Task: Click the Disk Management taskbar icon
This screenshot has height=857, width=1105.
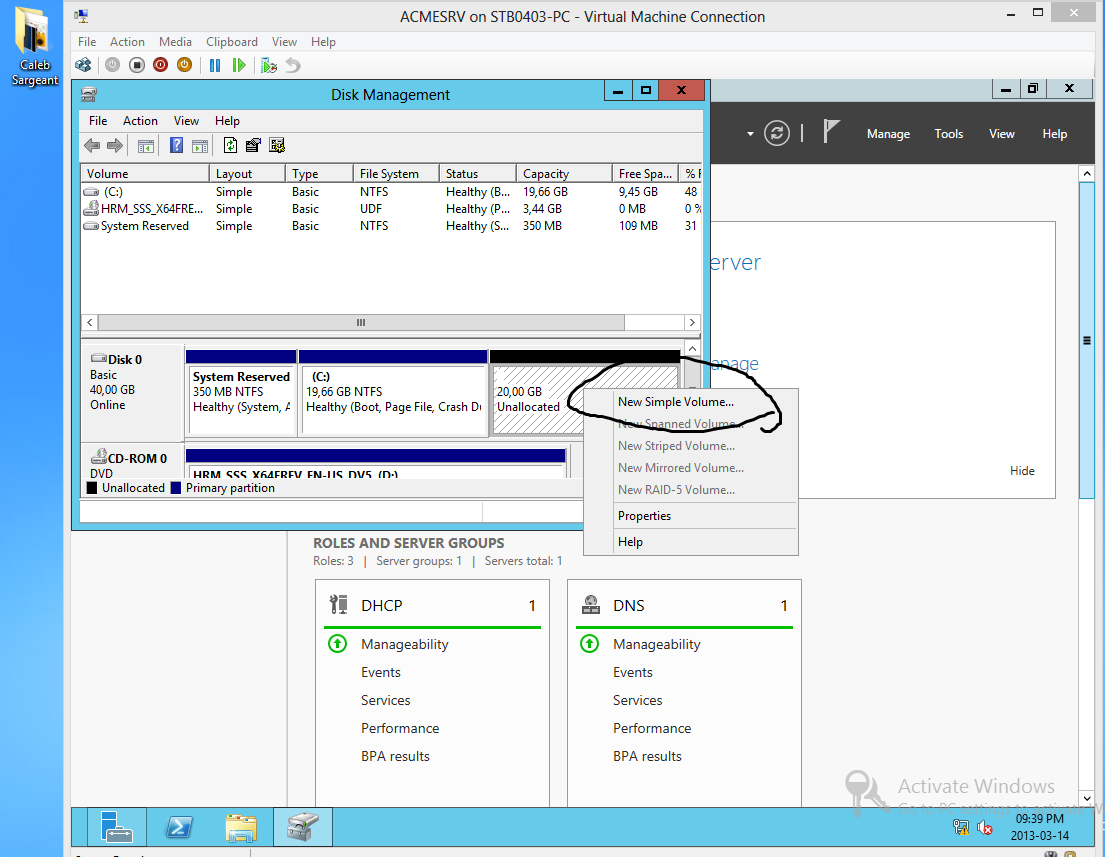Action: 303,827
